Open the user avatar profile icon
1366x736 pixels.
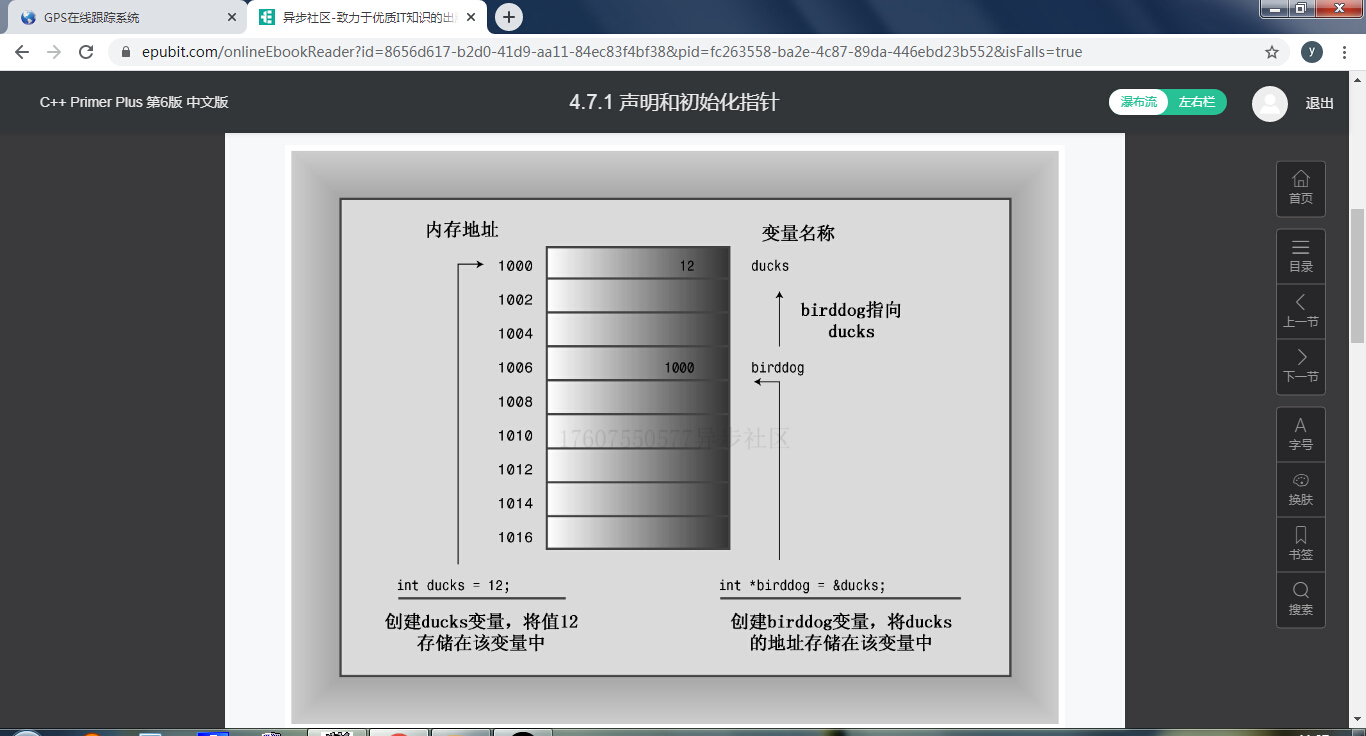(x=1269, y=102)
